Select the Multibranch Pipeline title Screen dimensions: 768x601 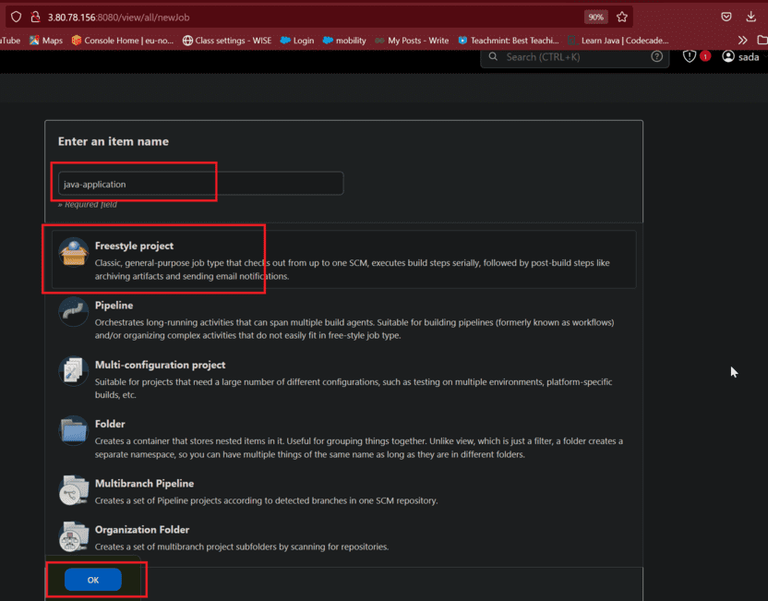pos(144,483)
